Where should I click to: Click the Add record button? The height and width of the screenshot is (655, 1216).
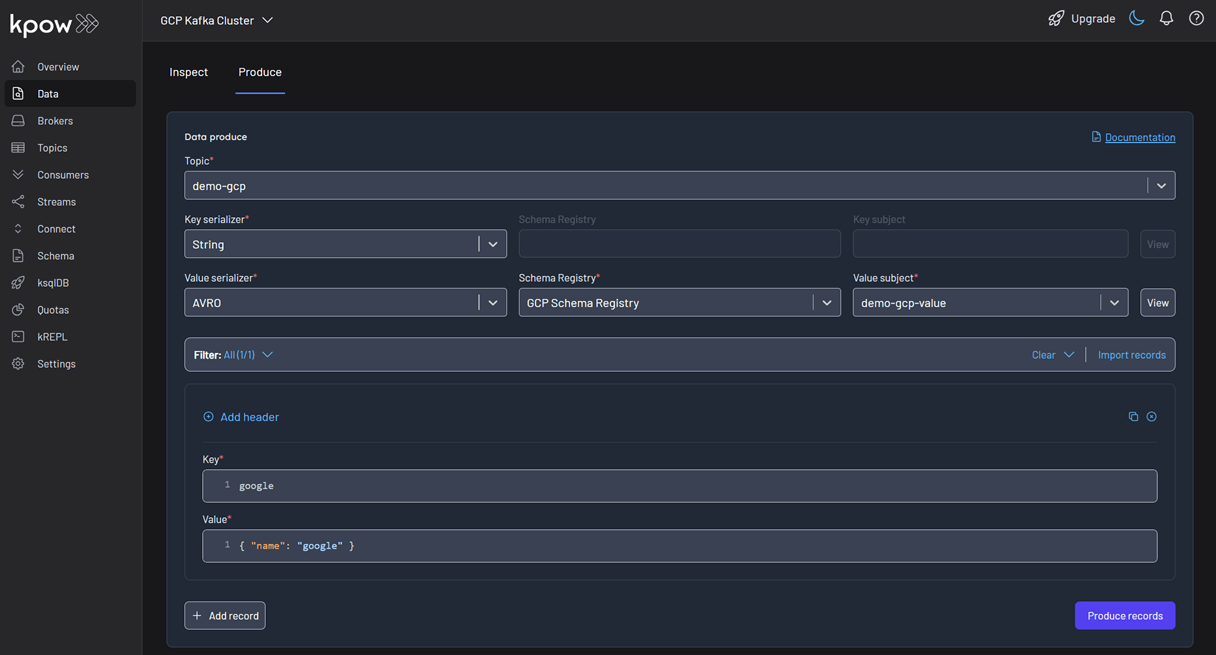(224, 615)
